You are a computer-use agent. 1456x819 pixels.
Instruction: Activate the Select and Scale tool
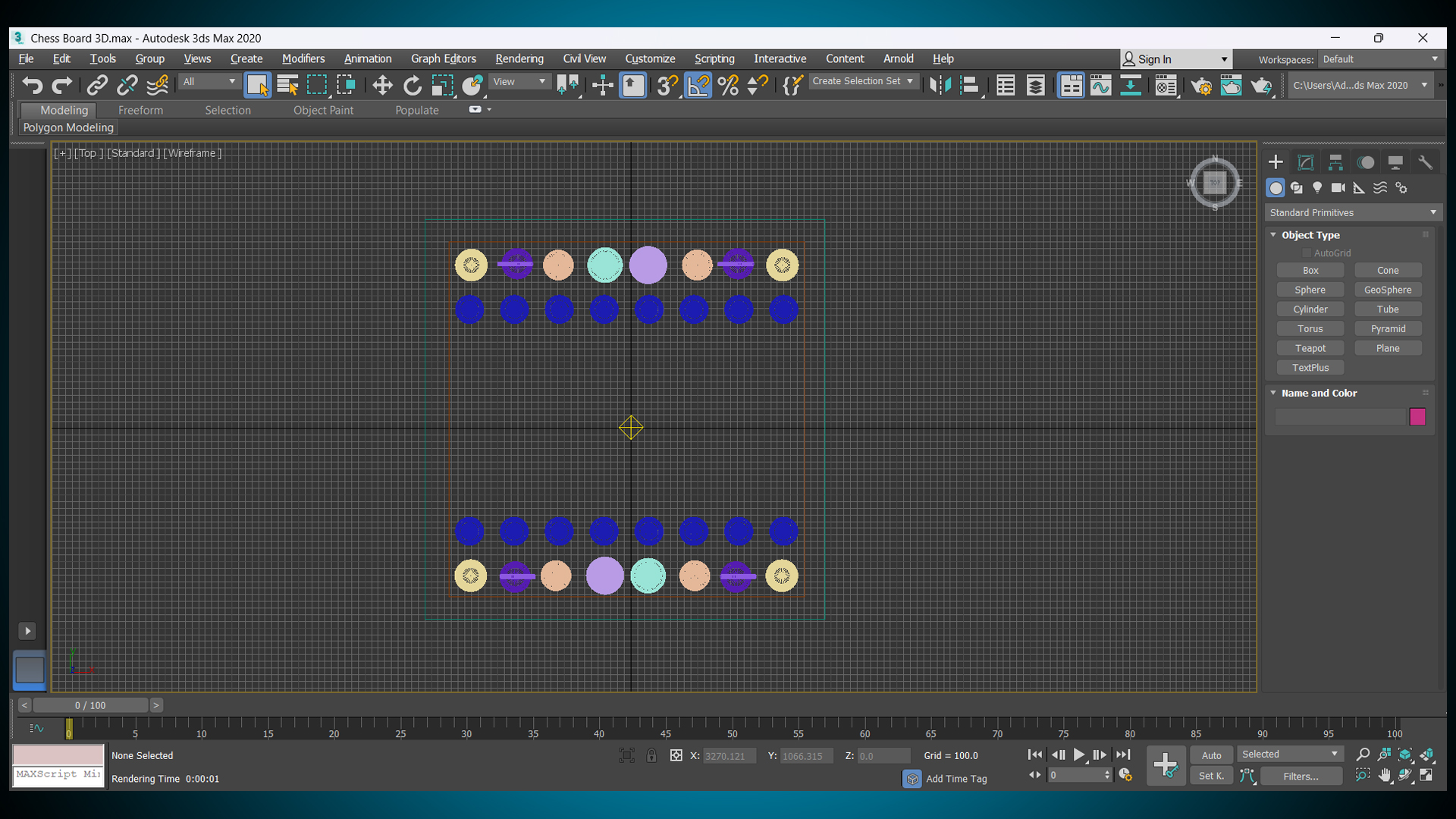442,85
